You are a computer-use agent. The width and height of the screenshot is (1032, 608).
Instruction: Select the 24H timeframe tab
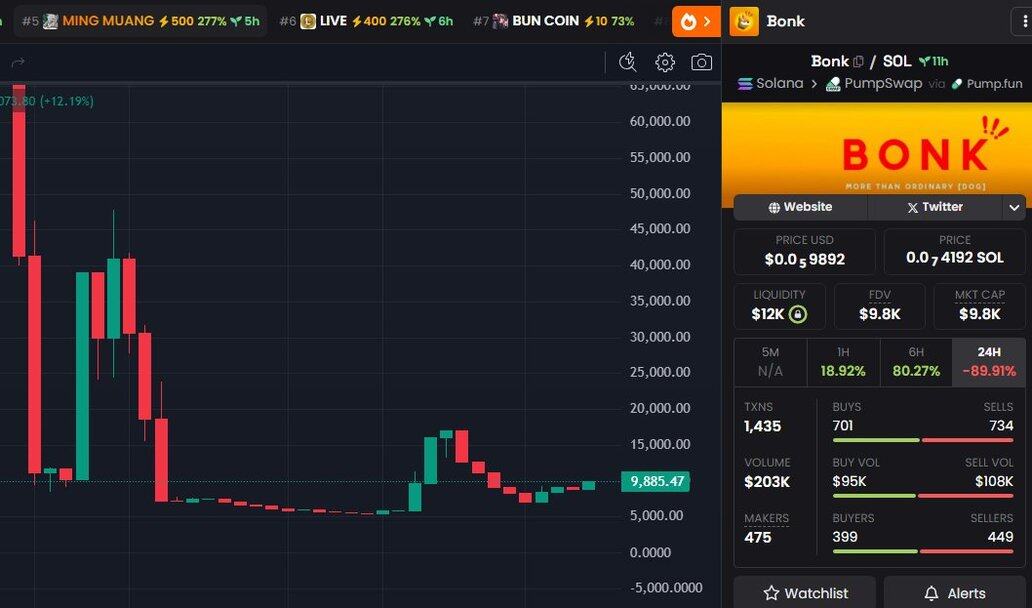(x=989, y=362)
